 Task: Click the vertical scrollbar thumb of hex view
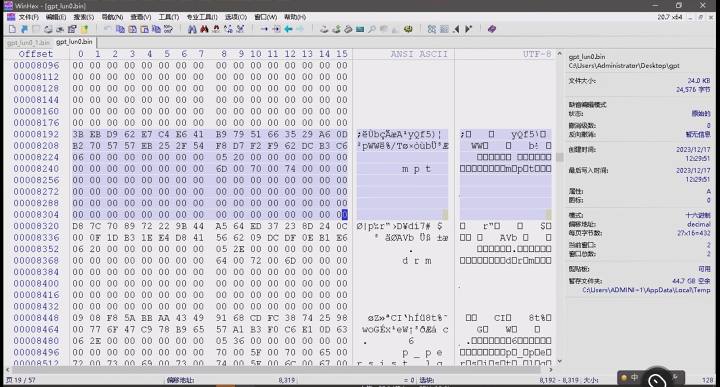[559, 157]
